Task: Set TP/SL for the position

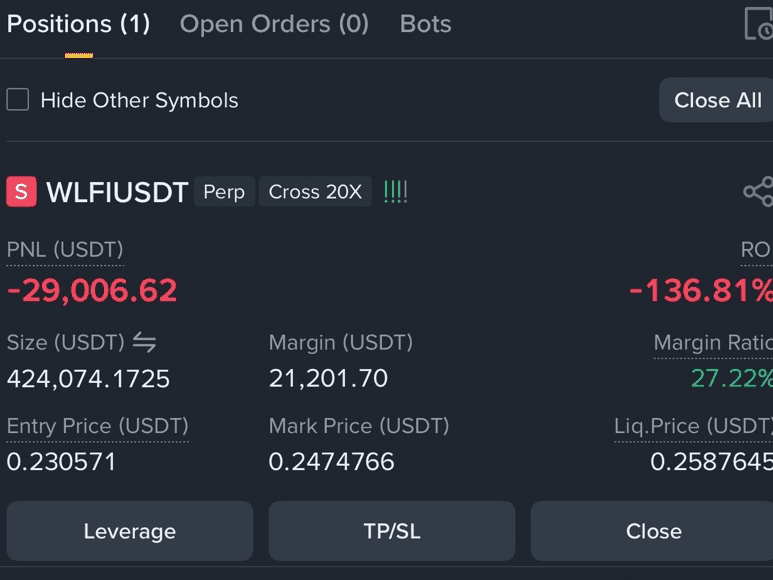Action: coord(392,531)
